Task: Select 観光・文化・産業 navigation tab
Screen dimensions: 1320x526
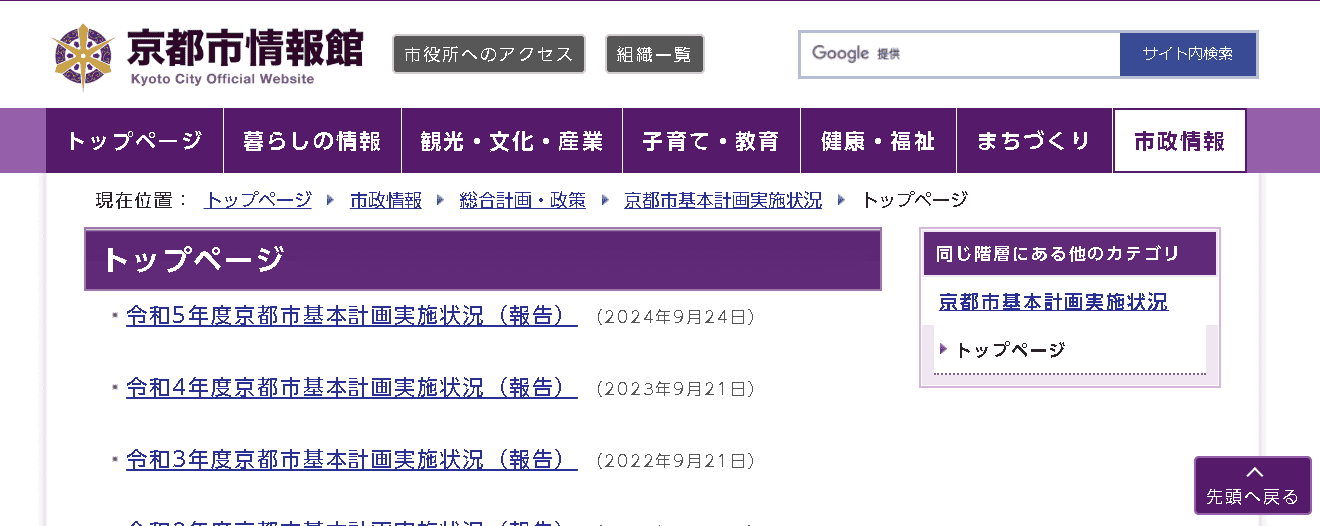Action: click(x=512, y=141)
